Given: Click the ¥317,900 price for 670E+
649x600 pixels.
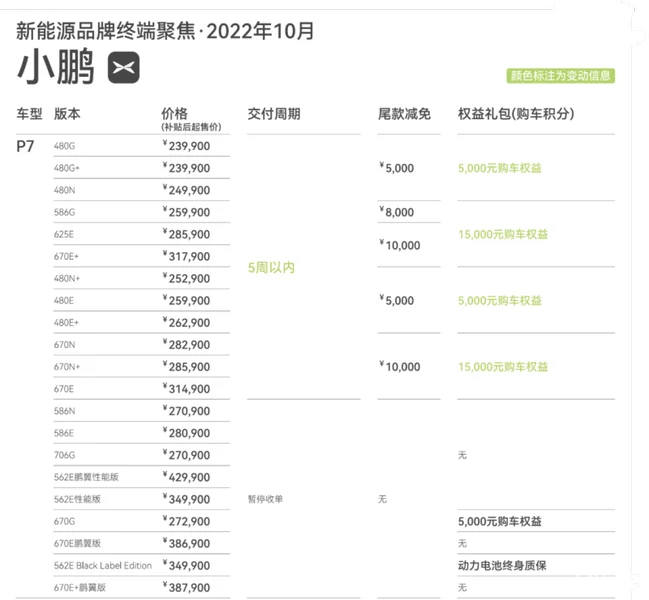Looking at the screenshot, I should point(186,256).
